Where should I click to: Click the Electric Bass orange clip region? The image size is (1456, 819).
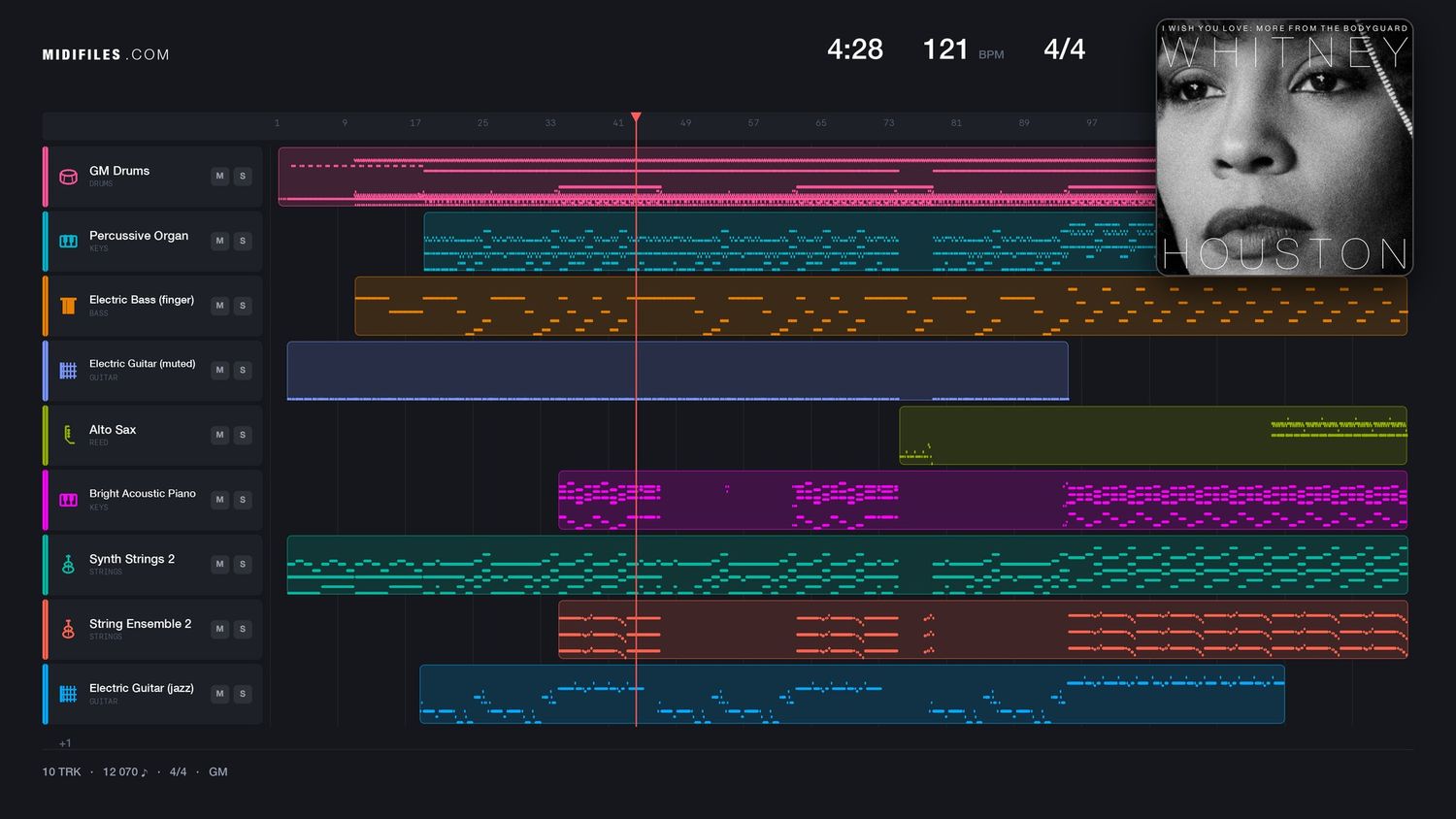881,306
